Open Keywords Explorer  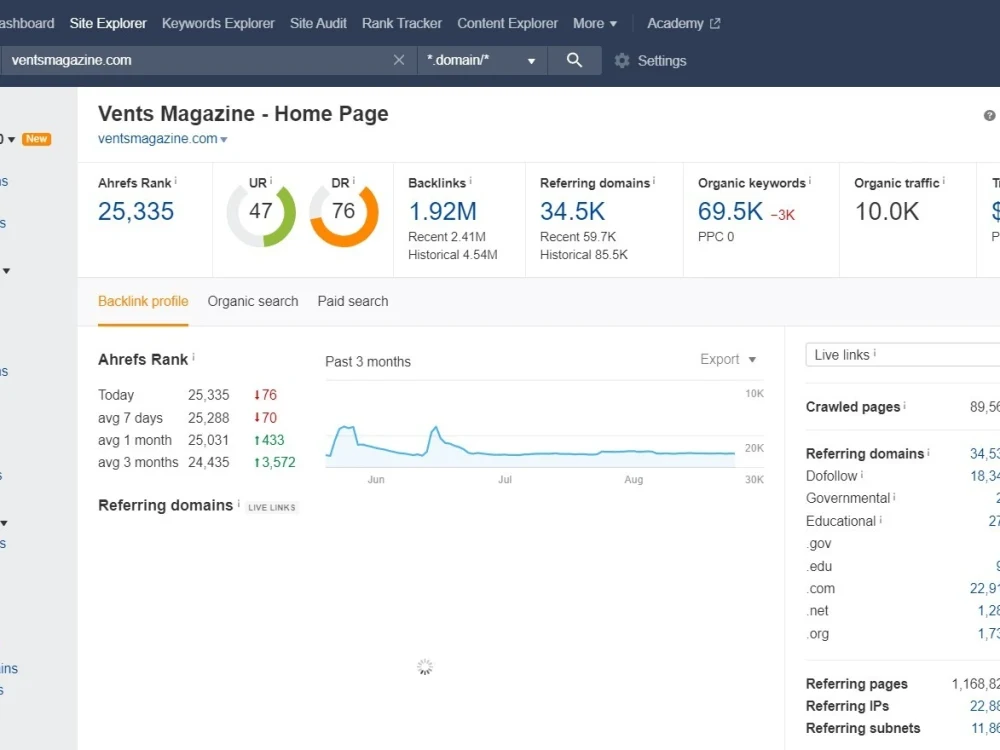pyautogui.click(x=218, y=24)
